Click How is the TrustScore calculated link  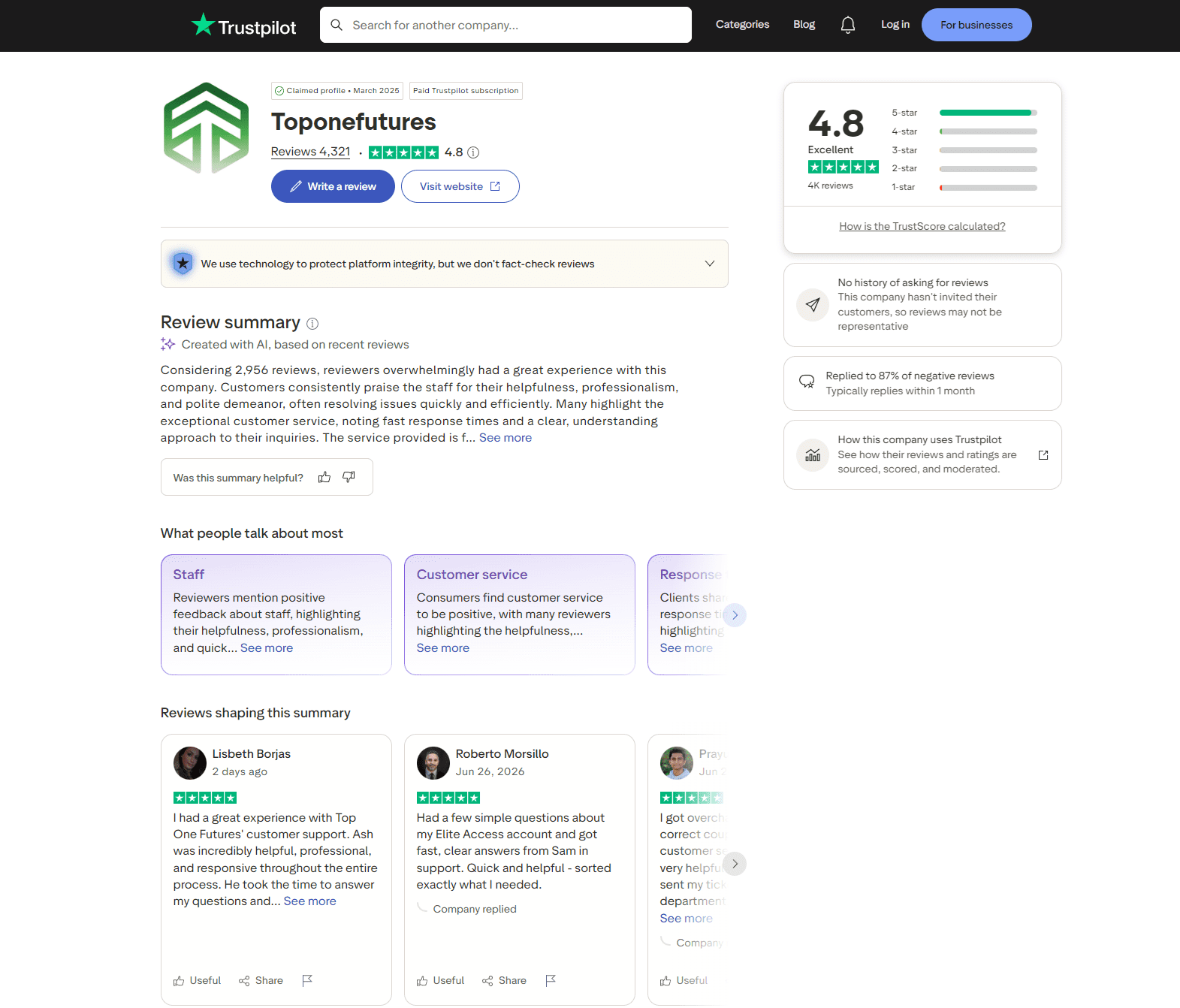pos(922,226)
